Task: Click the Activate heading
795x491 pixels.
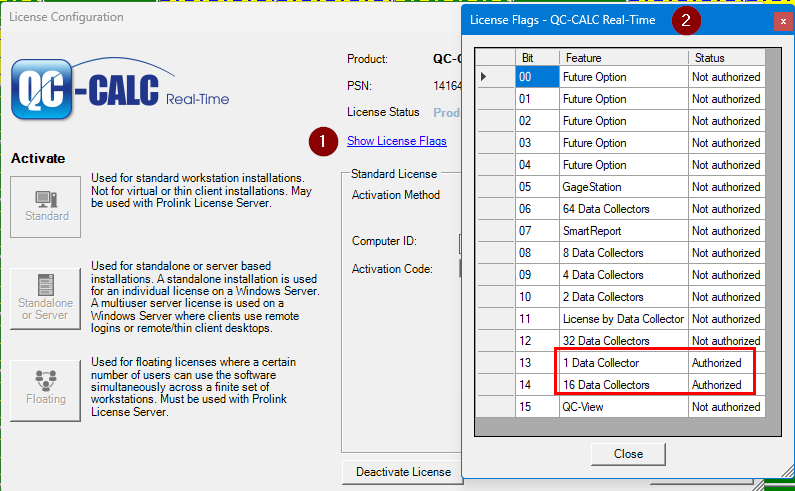Action: (38, 158)
